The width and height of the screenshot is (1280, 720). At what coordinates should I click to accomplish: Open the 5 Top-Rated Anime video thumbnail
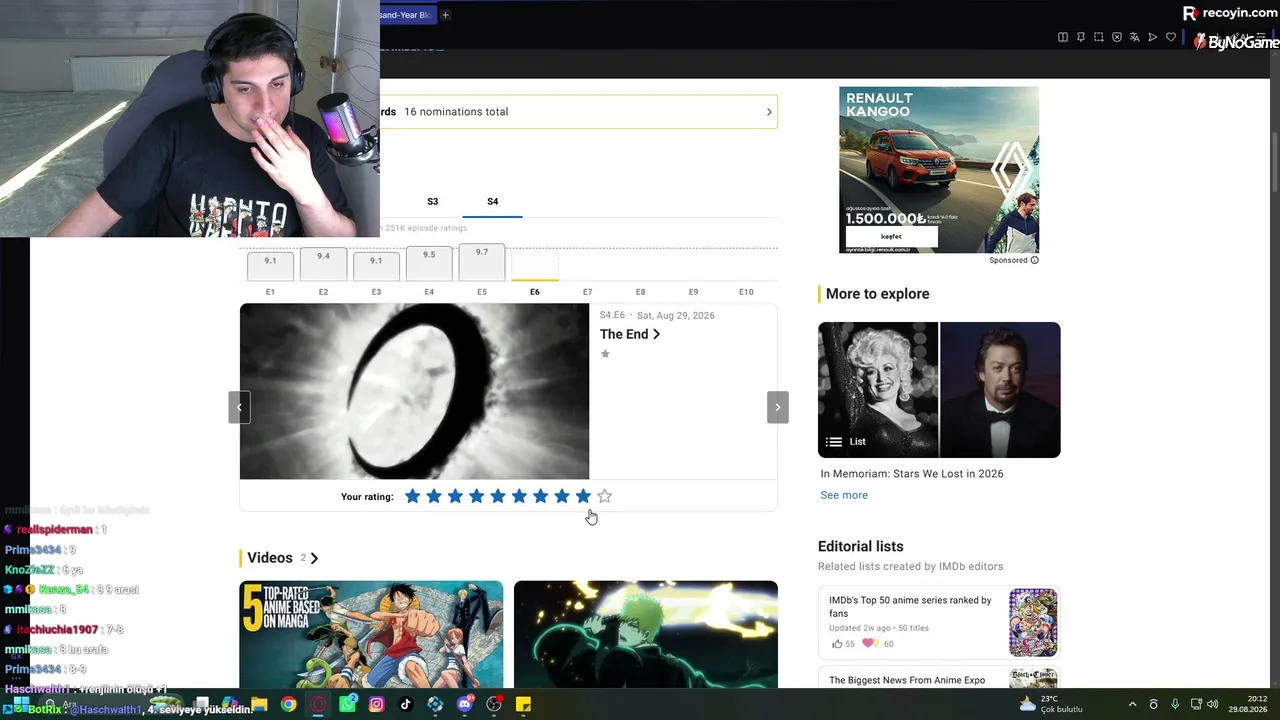click(x=371, y=634)
